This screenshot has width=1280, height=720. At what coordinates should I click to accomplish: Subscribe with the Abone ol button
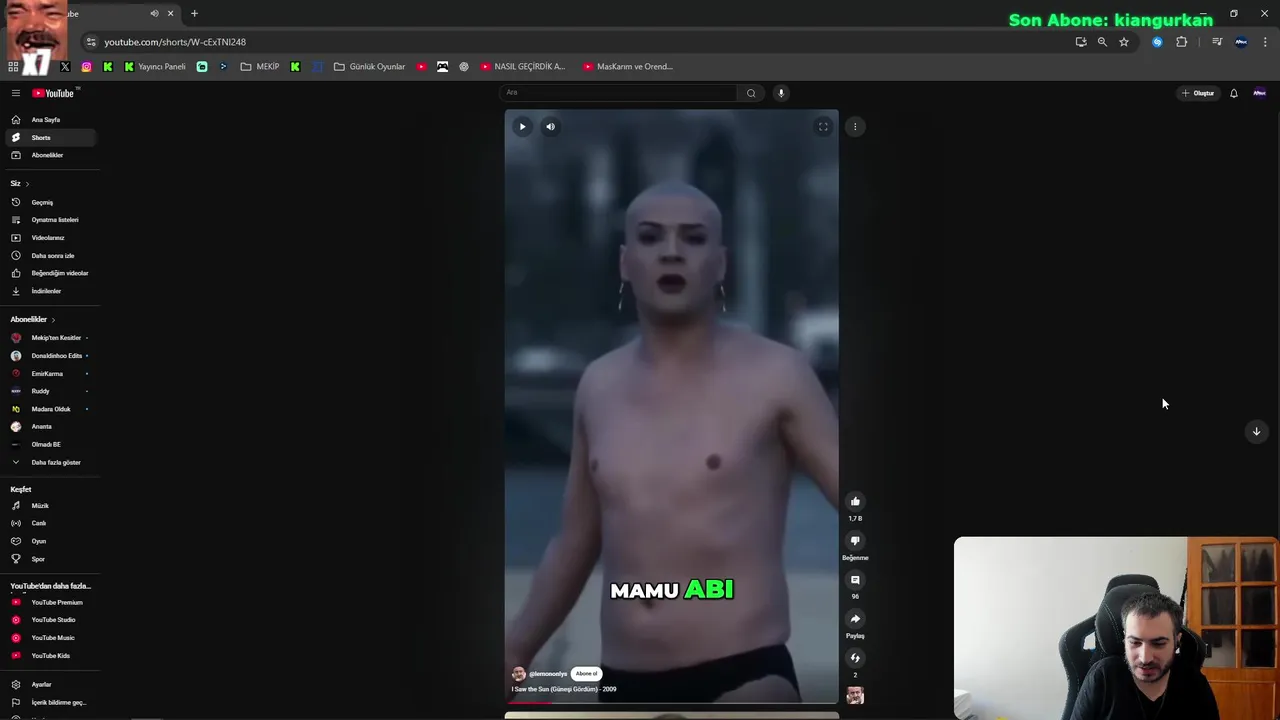[587, 674]
